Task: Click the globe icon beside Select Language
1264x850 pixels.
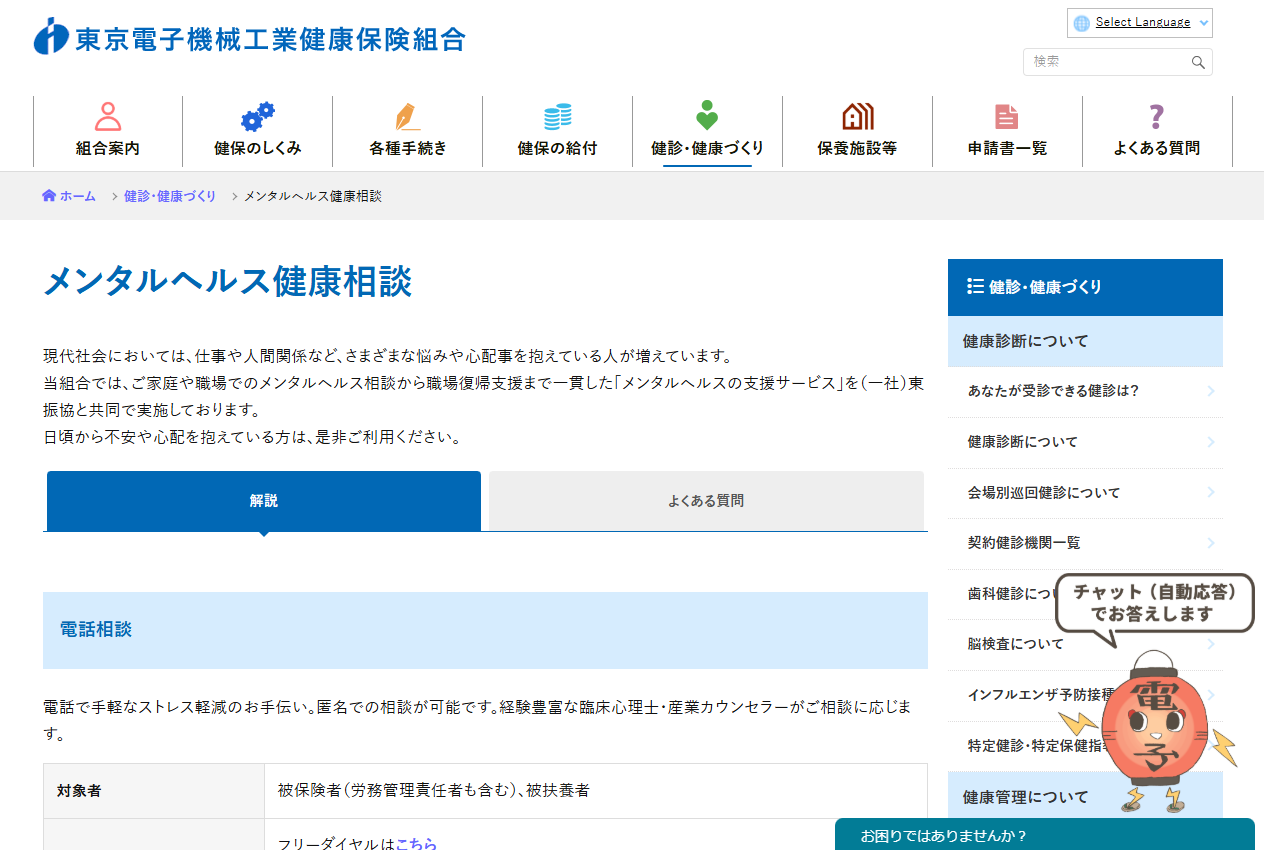Action: tap(1081, 23)
